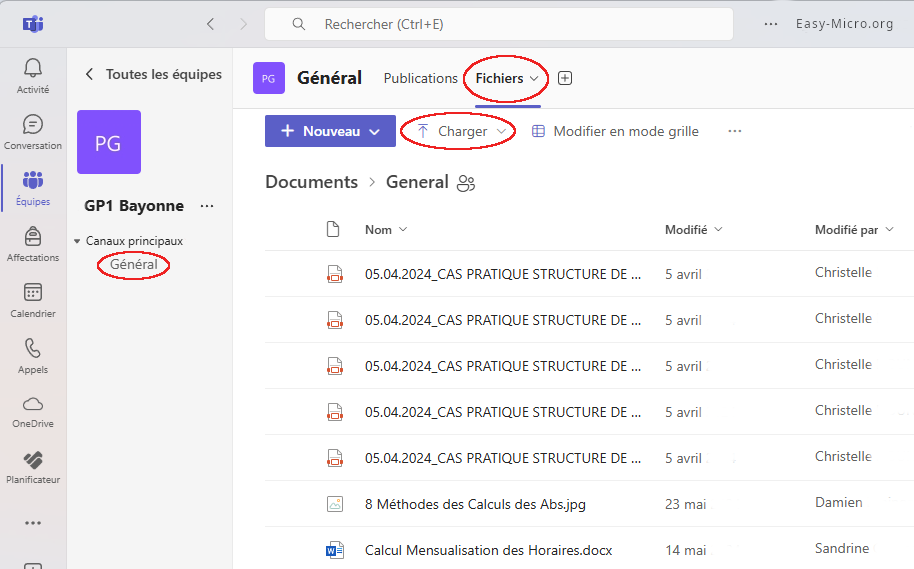Viewport: 914px width, 569px height.
Task: Click the add tab plus icon
Action: pyautogui.click(x=565, y=78)
